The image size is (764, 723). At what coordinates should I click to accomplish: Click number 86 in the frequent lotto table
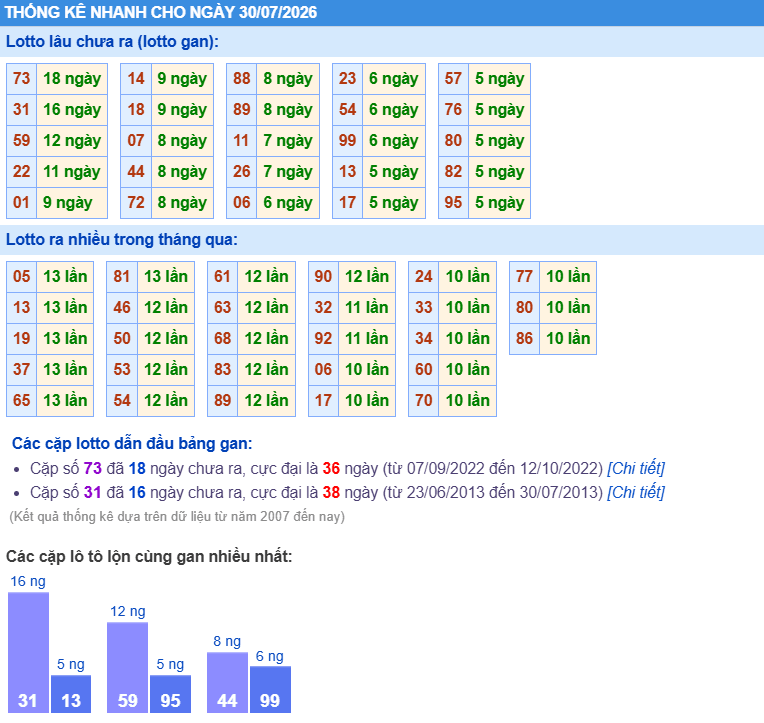pos(524,339)
